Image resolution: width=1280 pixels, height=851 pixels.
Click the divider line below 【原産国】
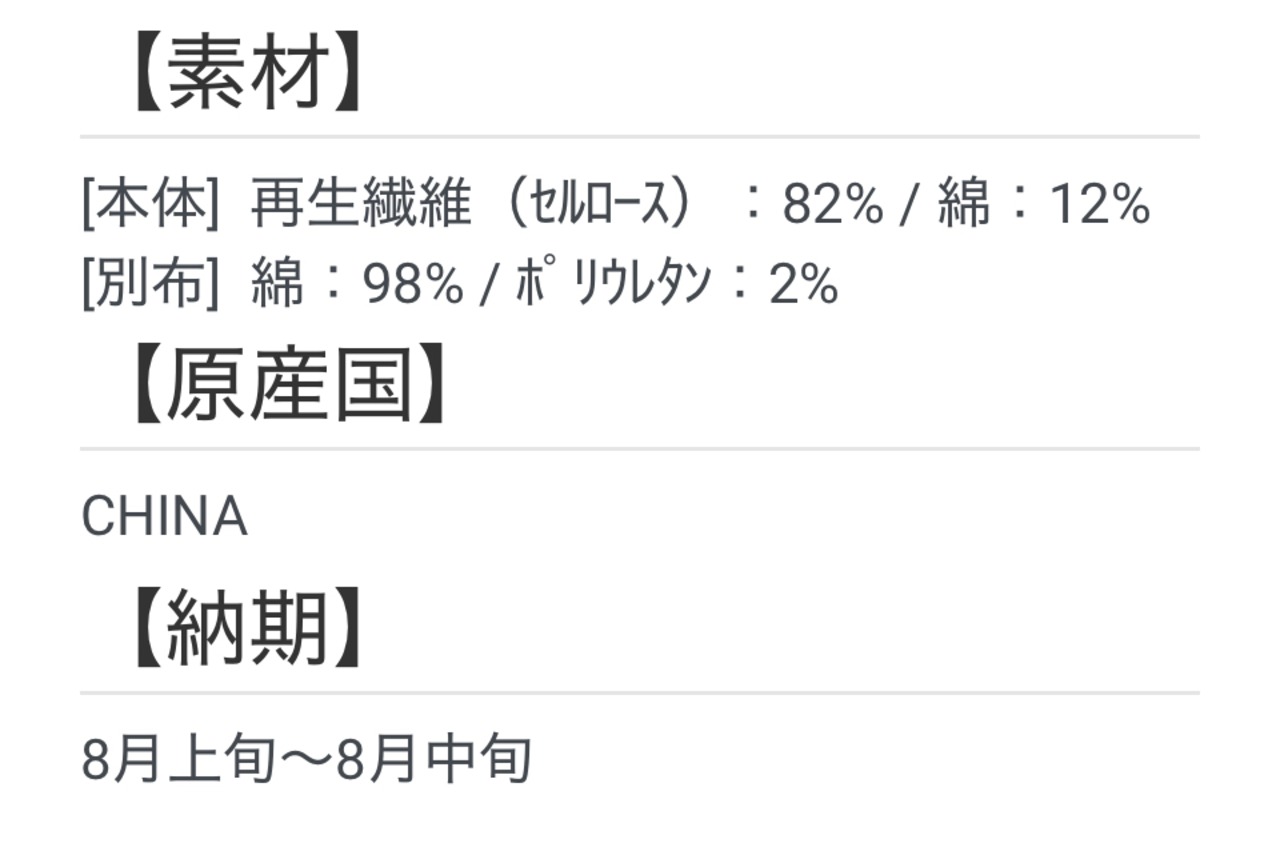640,449
